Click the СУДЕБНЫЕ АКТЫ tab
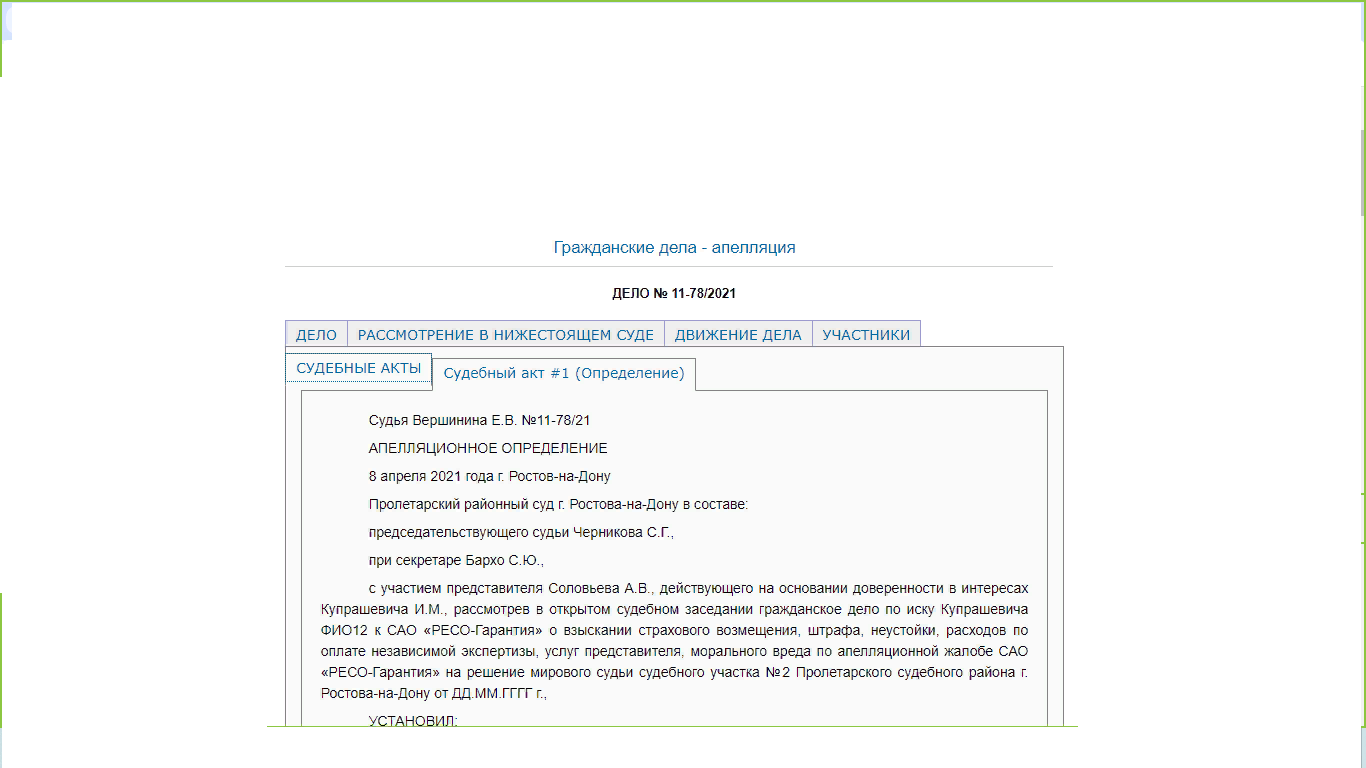Image resolution: width=1366 pixels, height=768 pixels. point(358,368)
